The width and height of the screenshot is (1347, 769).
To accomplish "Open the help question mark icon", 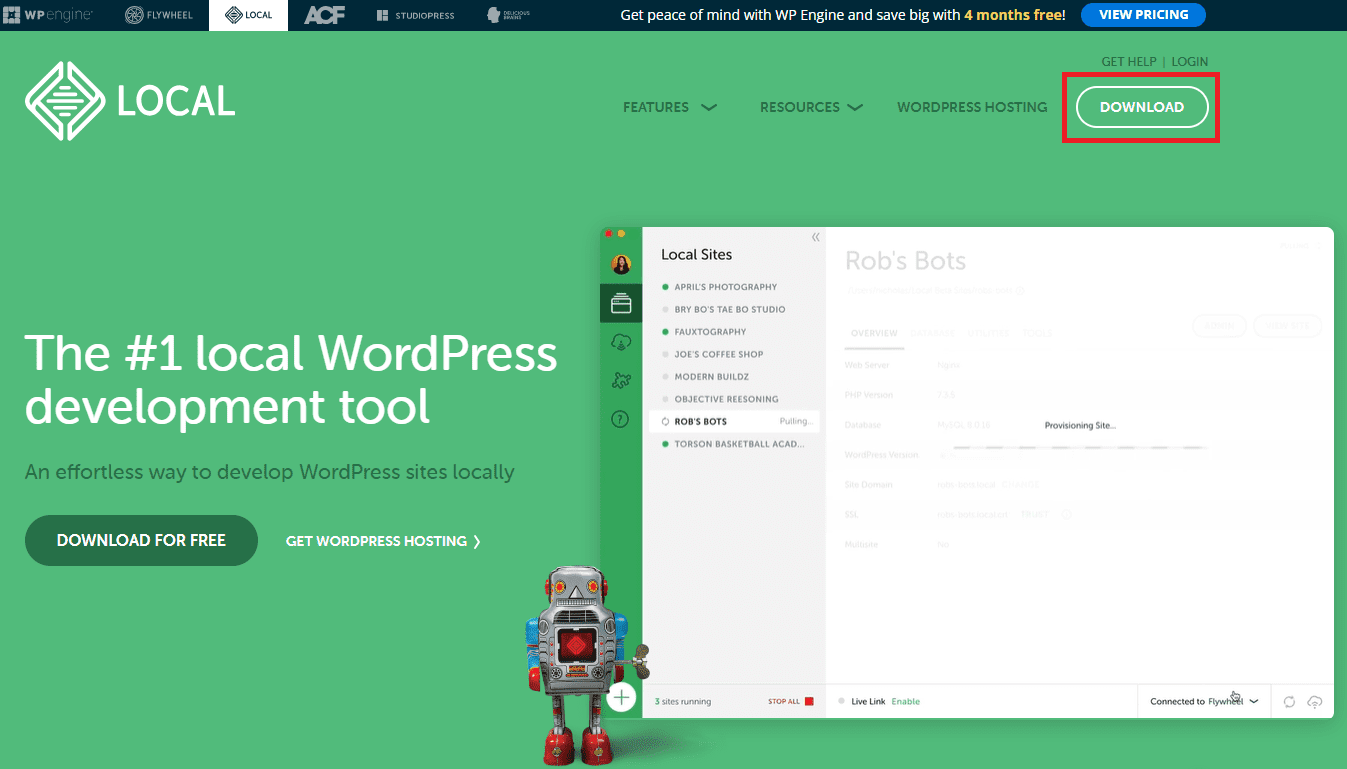I will point(621,418).
